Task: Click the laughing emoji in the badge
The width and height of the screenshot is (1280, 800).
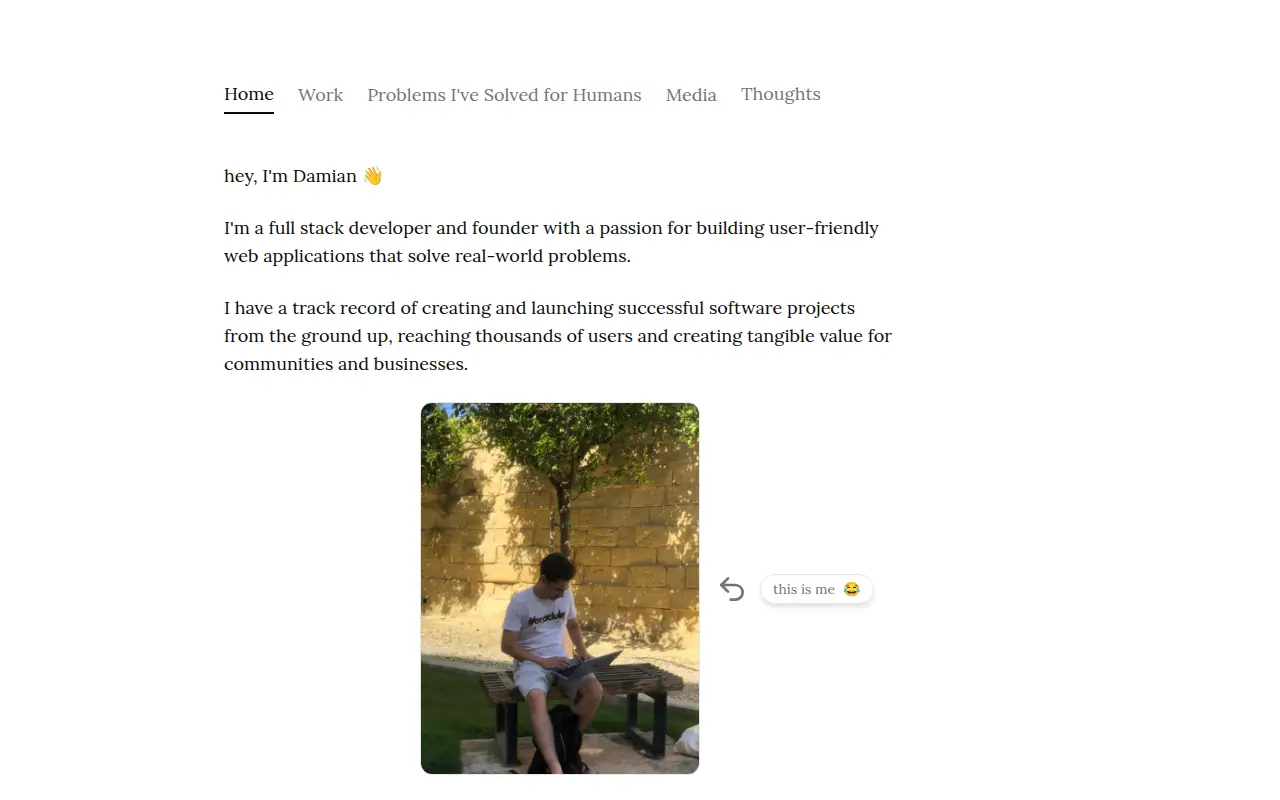Action: [x=851, y=589]
